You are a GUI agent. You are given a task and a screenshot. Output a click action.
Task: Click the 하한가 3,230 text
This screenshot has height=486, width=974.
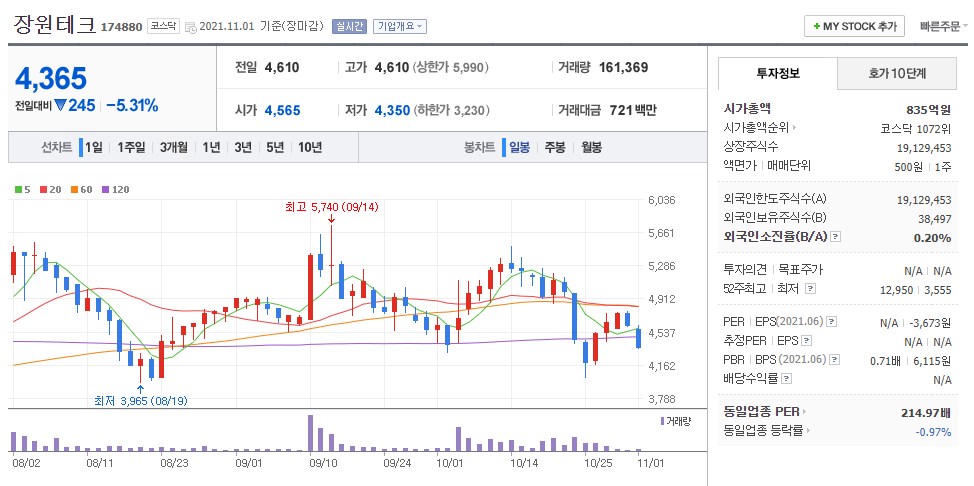click(x=450, y=111)
